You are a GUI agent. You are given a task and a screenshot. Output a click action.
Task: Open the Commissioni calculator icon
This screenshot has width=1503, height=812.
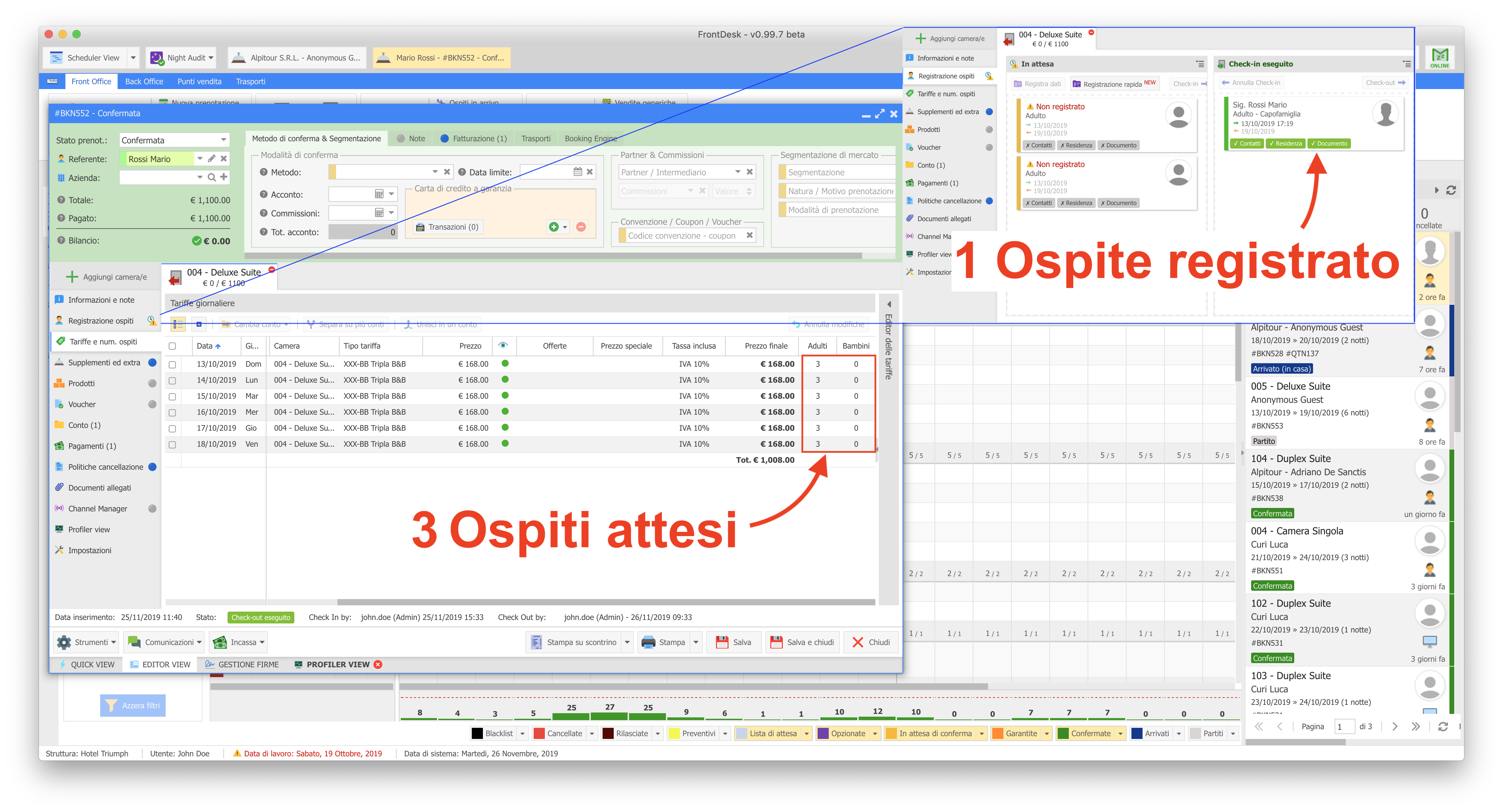pyautogui.click(x=379, y=213)
